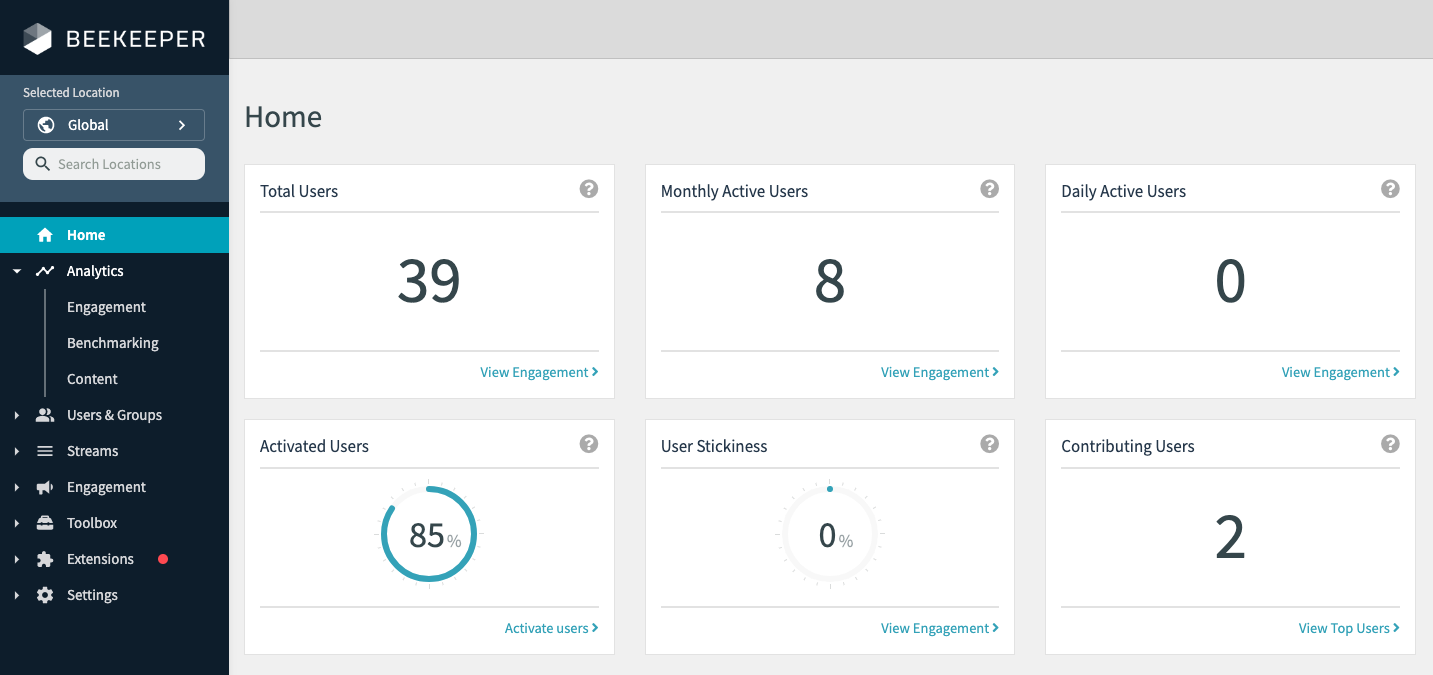Click Activate users on the Activated Users card
The height and width of the screenshot is (675, 1433).
click(x=551, y=627)
